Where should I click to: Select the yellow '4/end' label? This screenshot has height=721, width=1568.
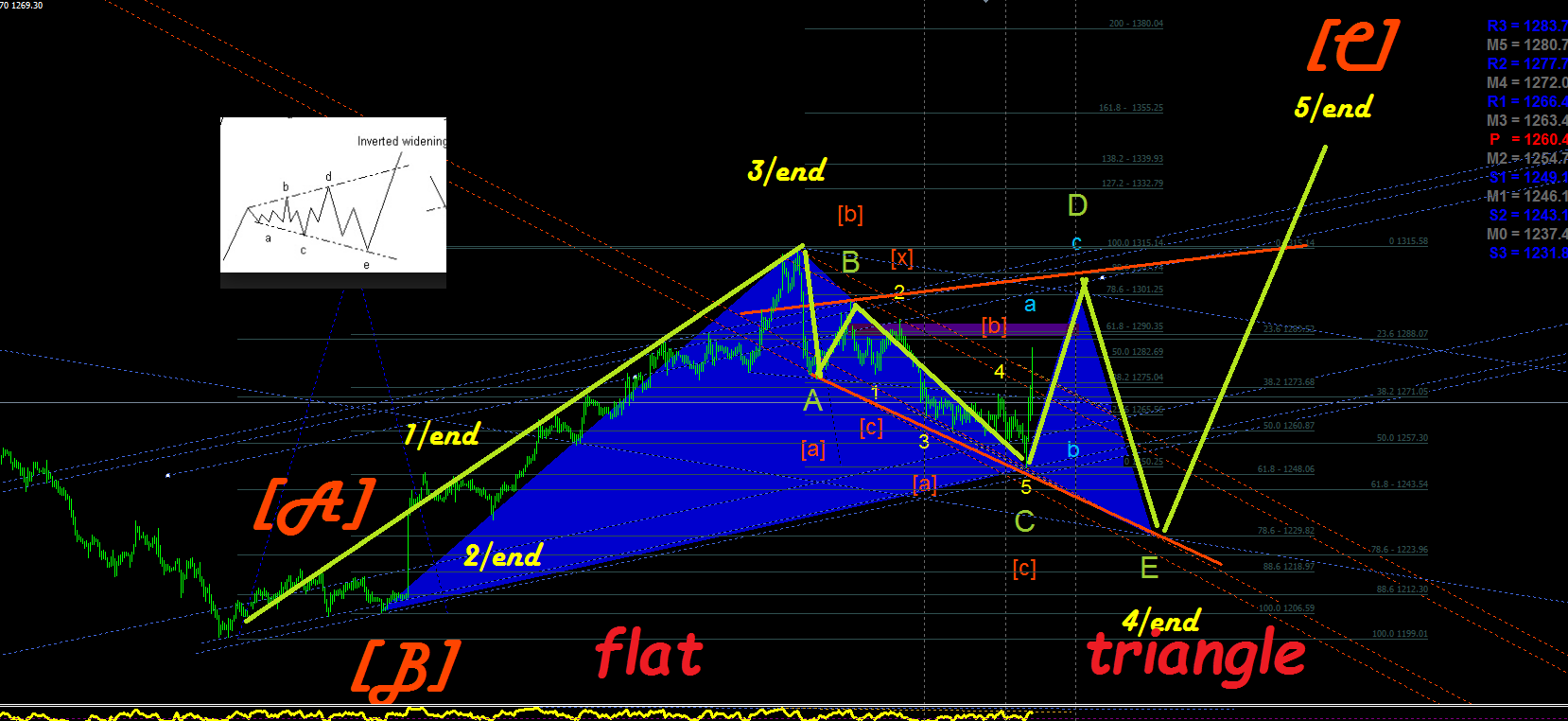(x=1160, y=622)
